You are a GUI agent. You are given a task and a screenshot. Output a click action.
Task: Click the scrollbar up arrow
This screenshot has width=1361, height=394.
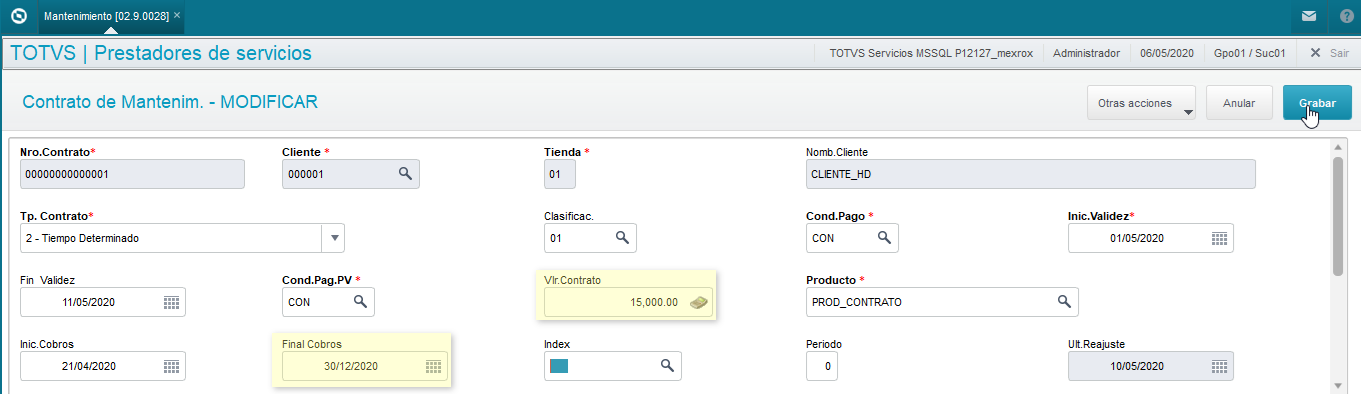tap(1338, 147)
